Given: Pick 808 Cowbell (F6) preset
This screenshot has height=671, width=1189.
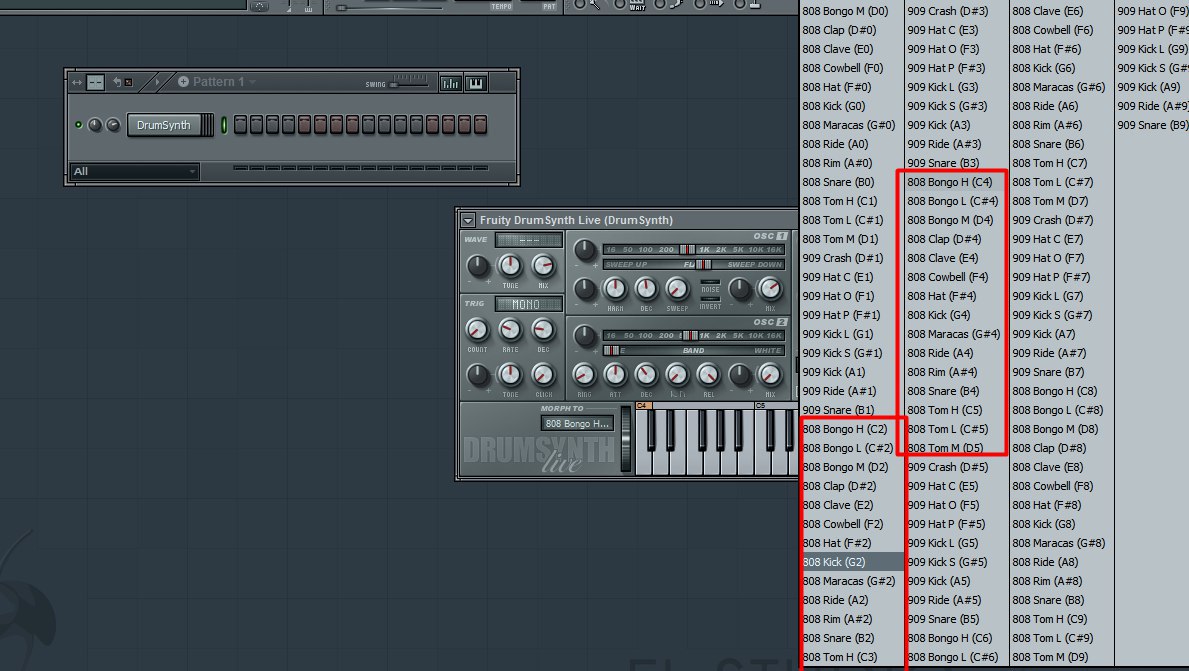Looking at the screenshot, I should (1053, 30).
